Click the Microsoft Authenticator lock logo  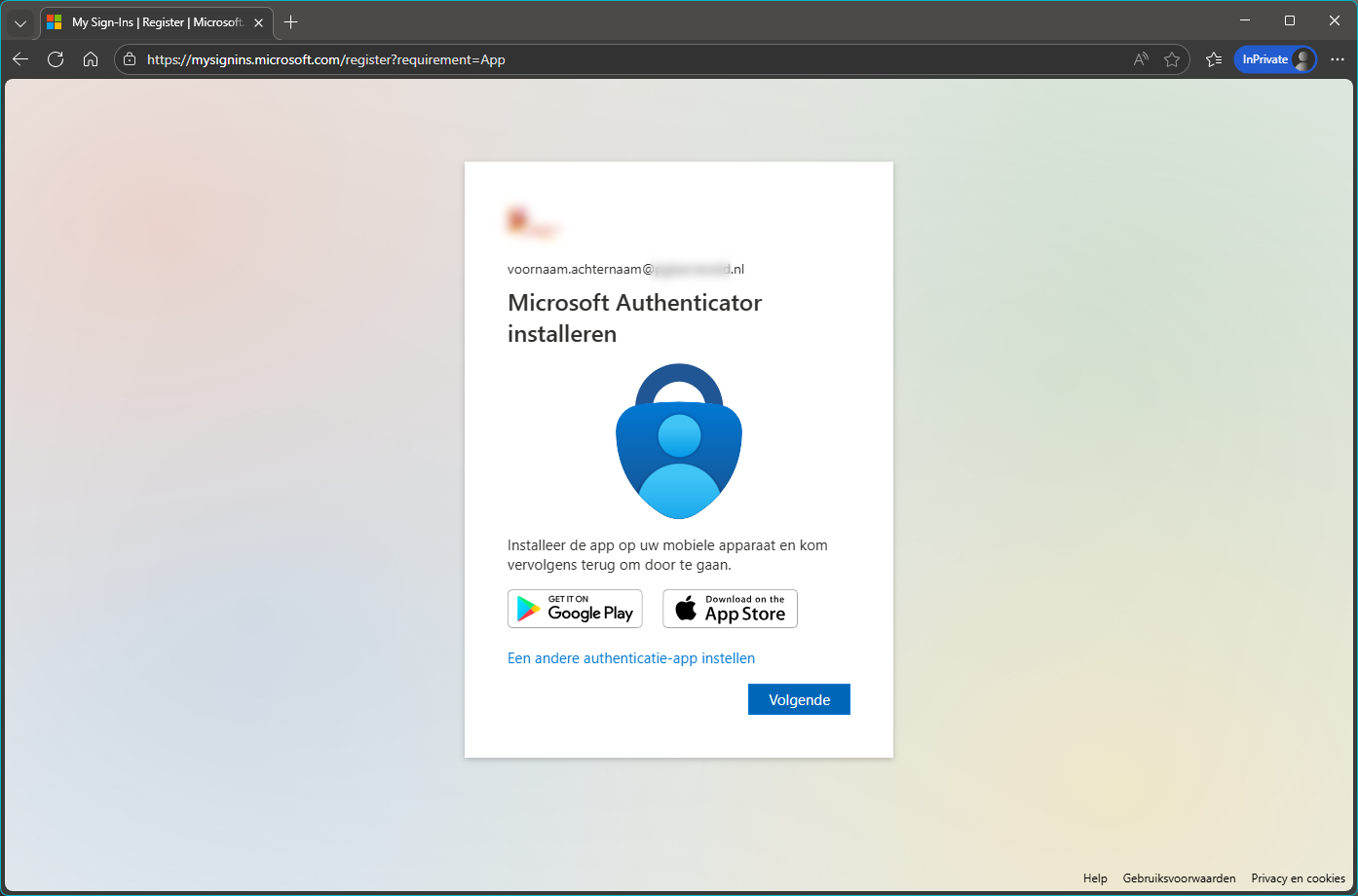click(x=679, y=441)
